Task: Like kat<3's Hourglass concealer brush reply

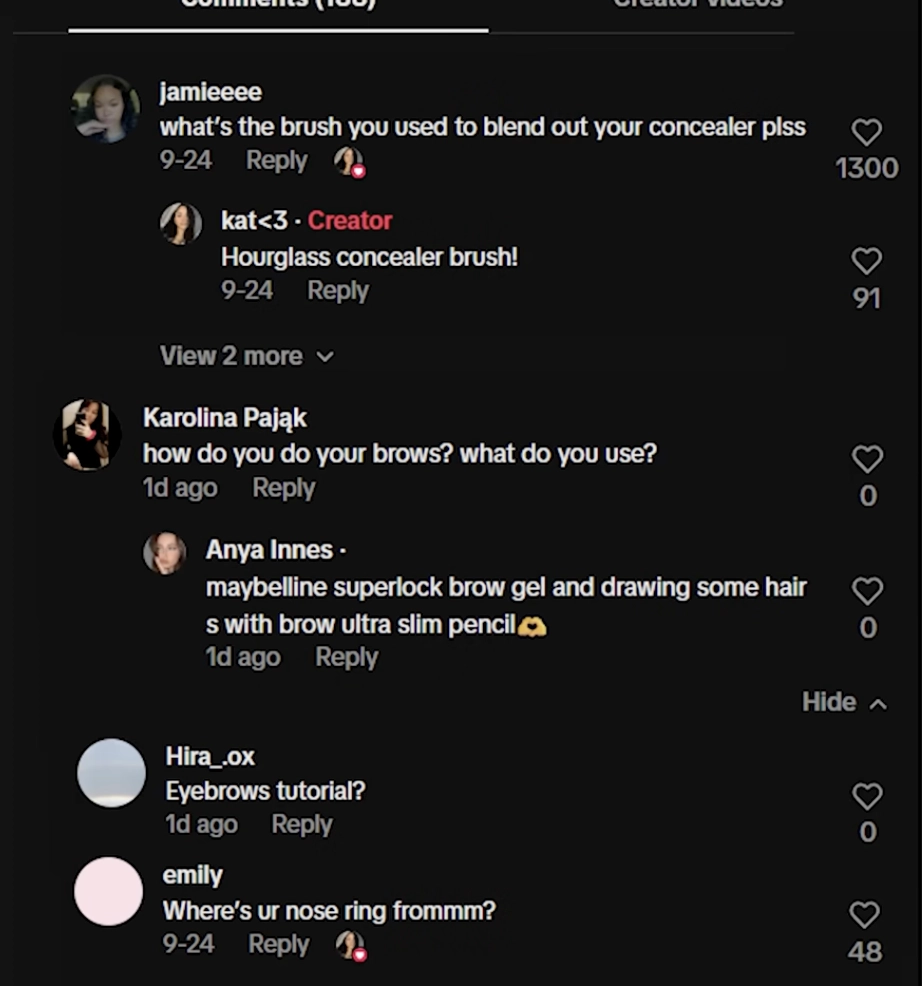Action: tap(867, 261)
